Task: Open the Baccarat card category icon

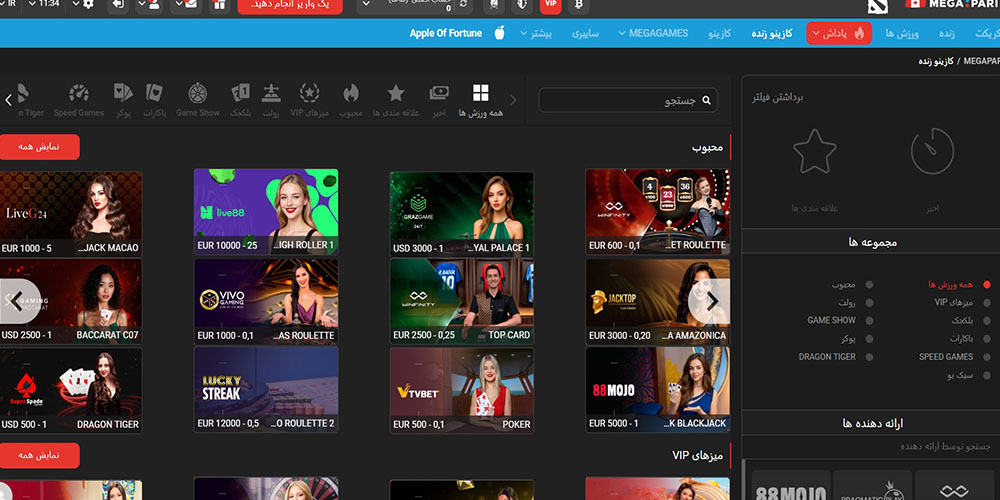Action: [154, 93]
